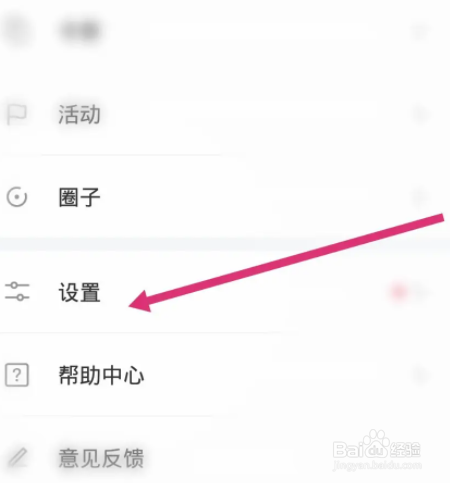Expand the chevron on the 帮助中心 row
Image resolution: width=450 pixels, height=483 pixels.
click(419, 376)
